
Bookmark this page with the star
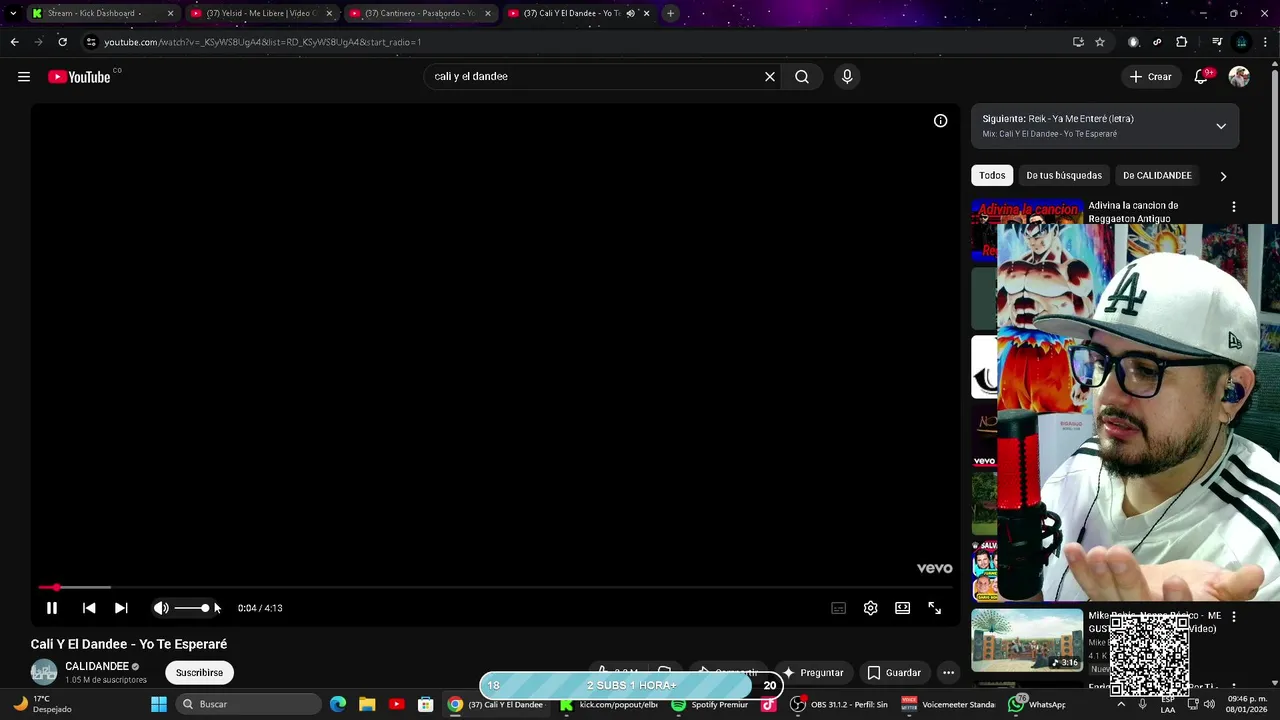click(x=1100, y=42)
